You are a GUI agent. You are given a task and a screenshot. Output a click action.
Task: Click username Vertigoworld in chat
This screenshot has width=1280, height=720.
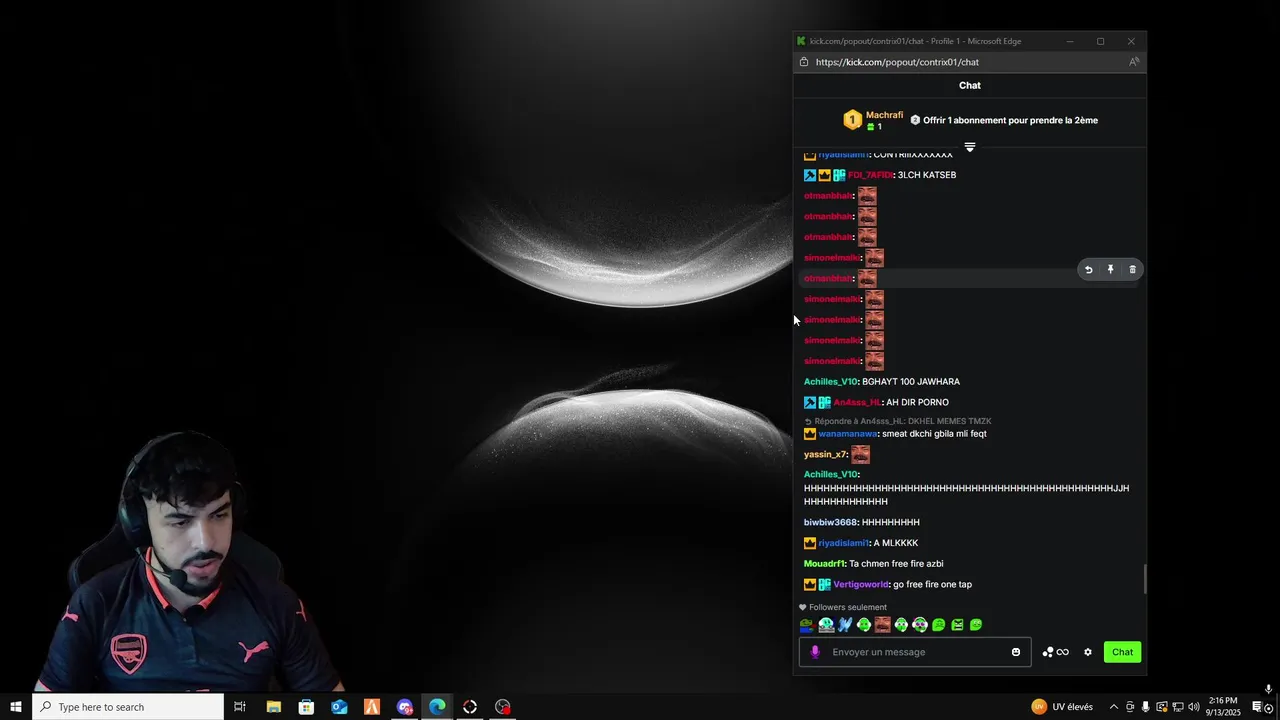(x=861, y=584)
